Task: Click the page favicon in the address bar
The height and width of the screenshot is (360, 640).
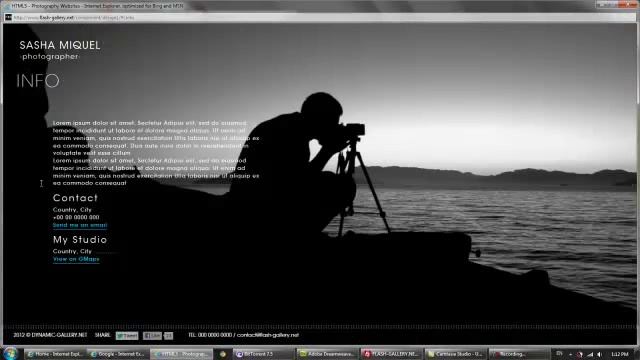Action: click(8, 17)
